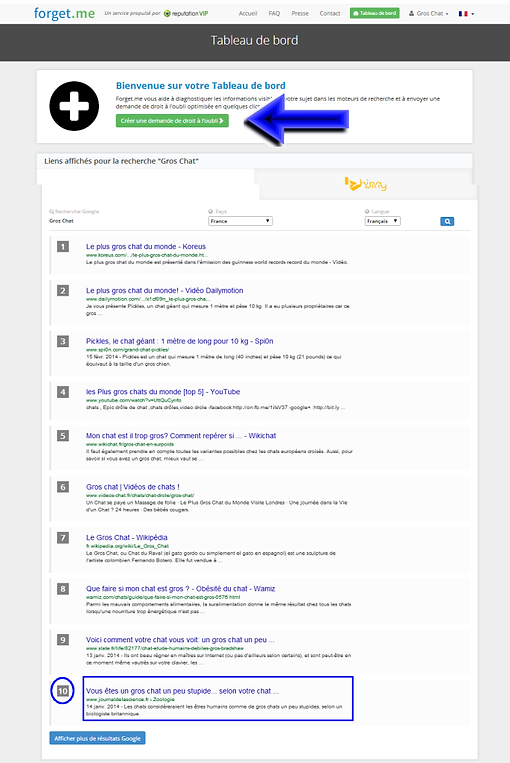Go to Accueil in the top navigation
The height and width of the screenshot is (763, 510).
coord(248,14)
